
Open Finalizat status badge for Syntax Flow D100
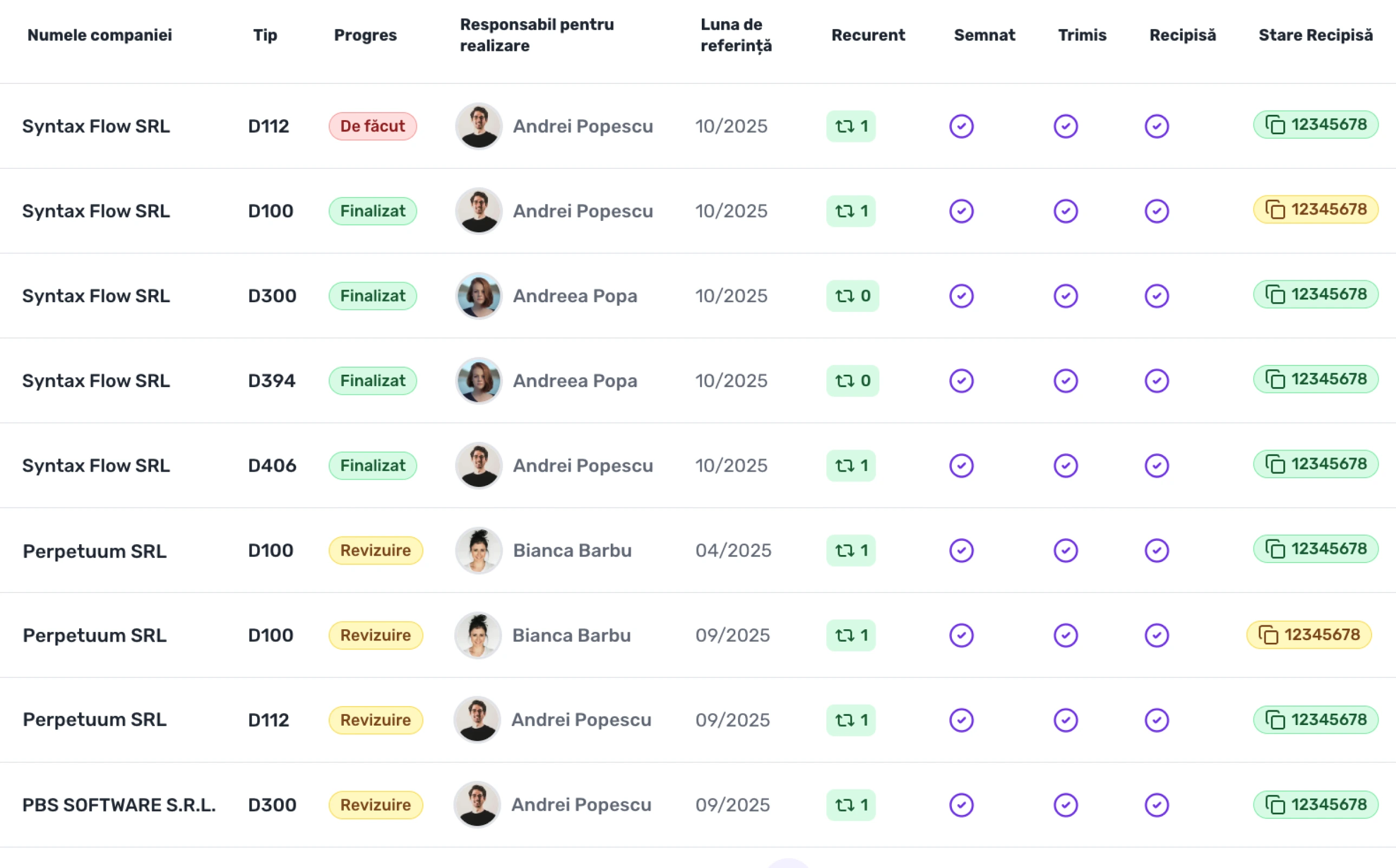click(x=373, y=211)
